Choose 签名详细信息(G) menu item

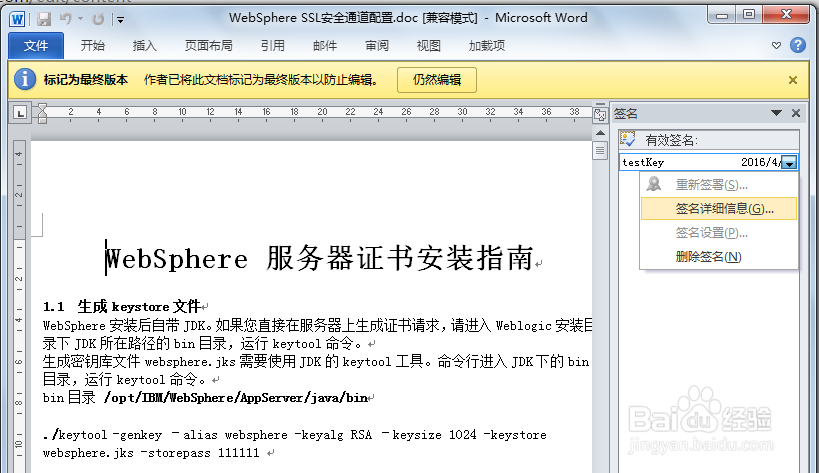point(719,208)
